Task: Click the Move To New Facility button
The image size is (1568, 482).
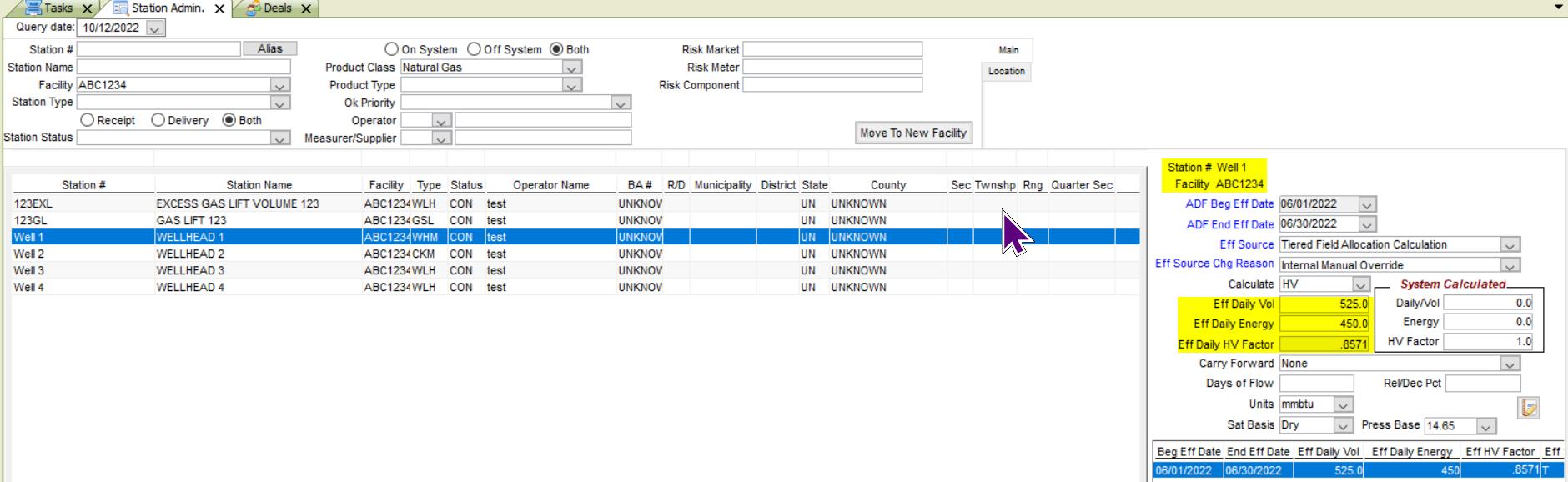Action: point(912,133)
